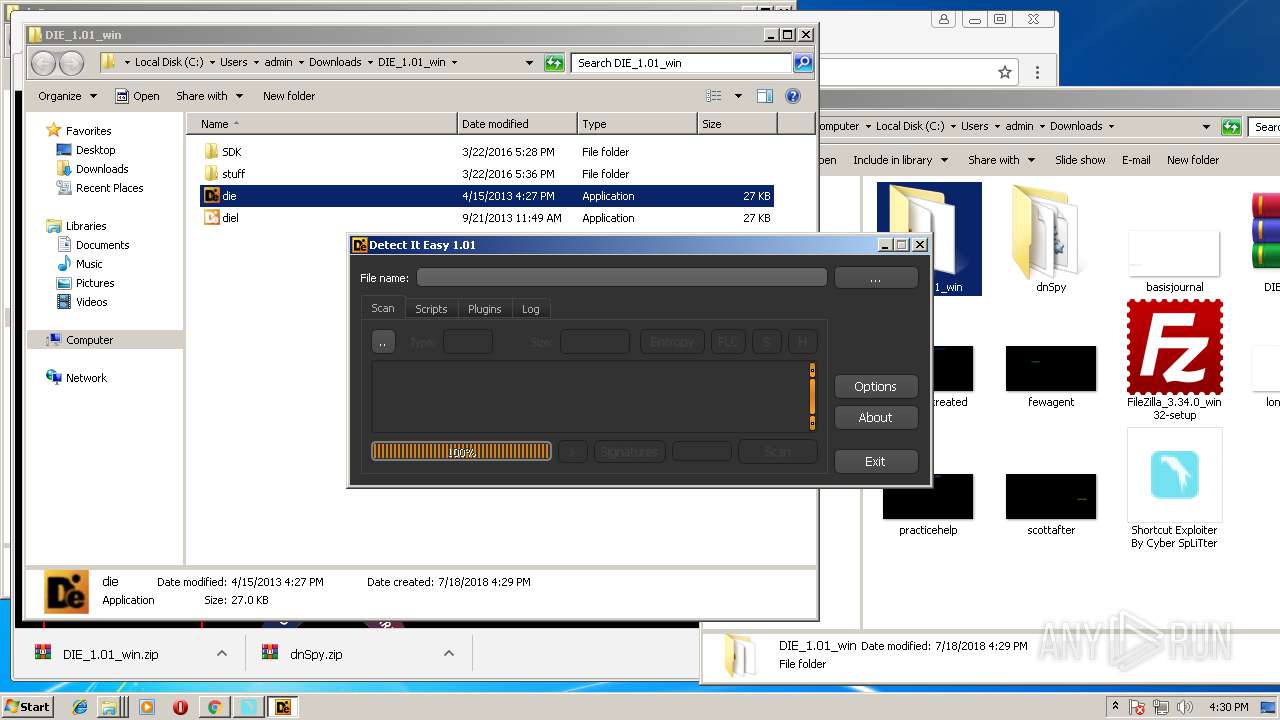Select Network in navigation pane
This screenshot has height=720, width=1280.
[86, 378]
